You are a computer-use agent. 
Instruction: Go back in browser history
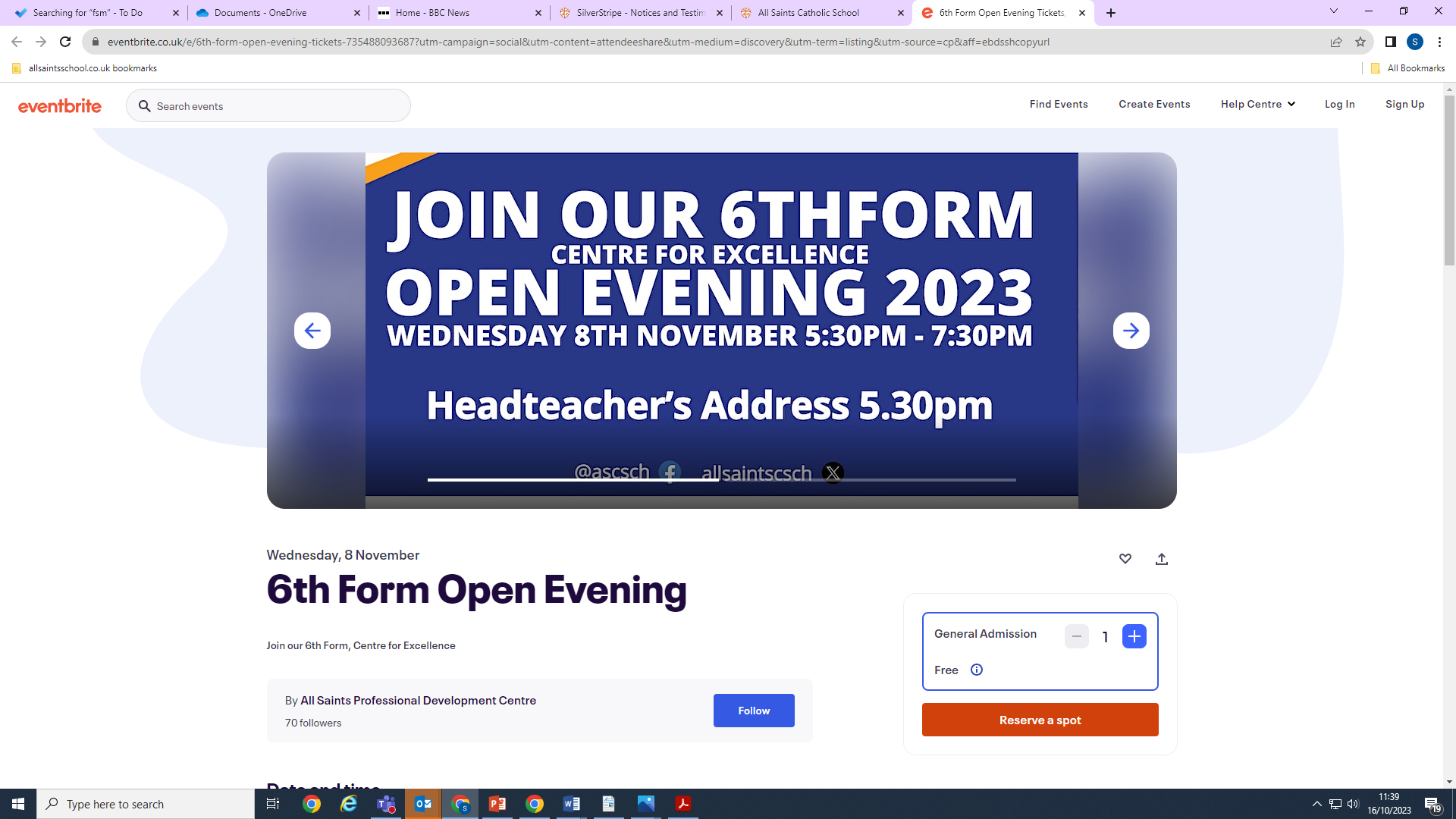click(x=17, y=42)
